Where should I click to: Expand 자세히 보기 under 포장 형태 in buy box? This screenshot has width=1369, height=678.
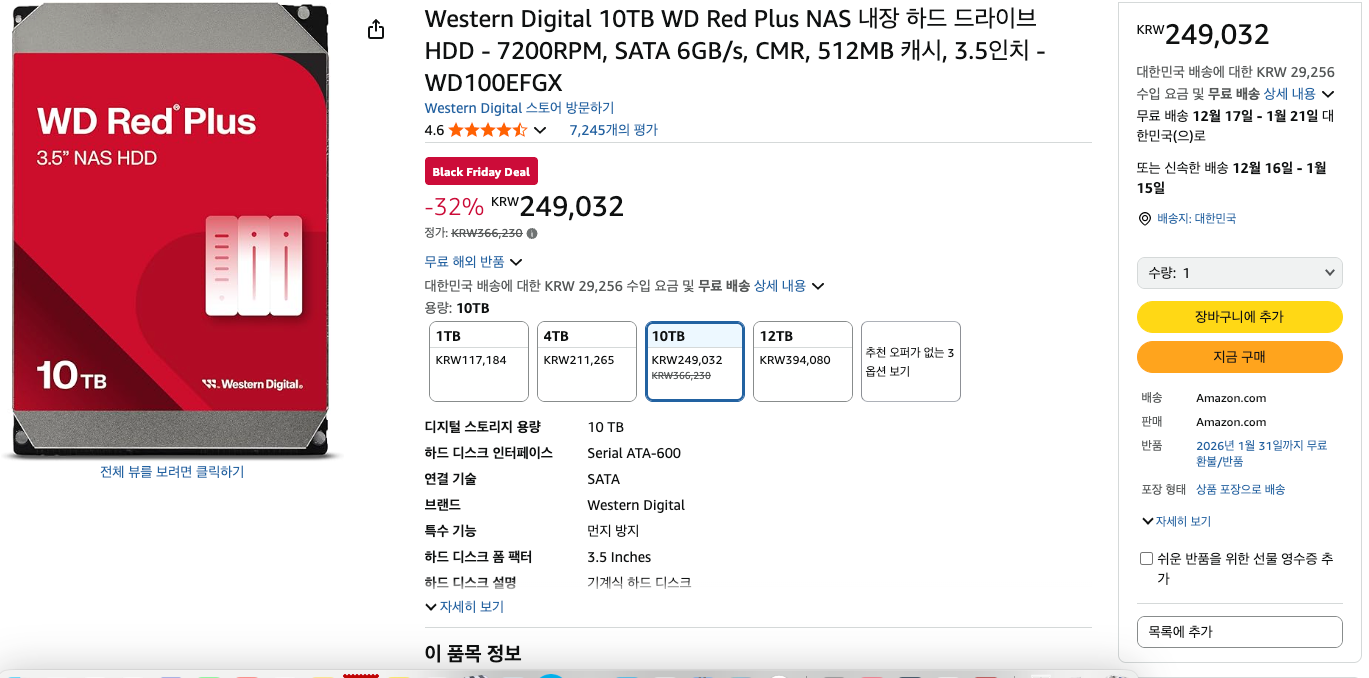pos(1177,522)
